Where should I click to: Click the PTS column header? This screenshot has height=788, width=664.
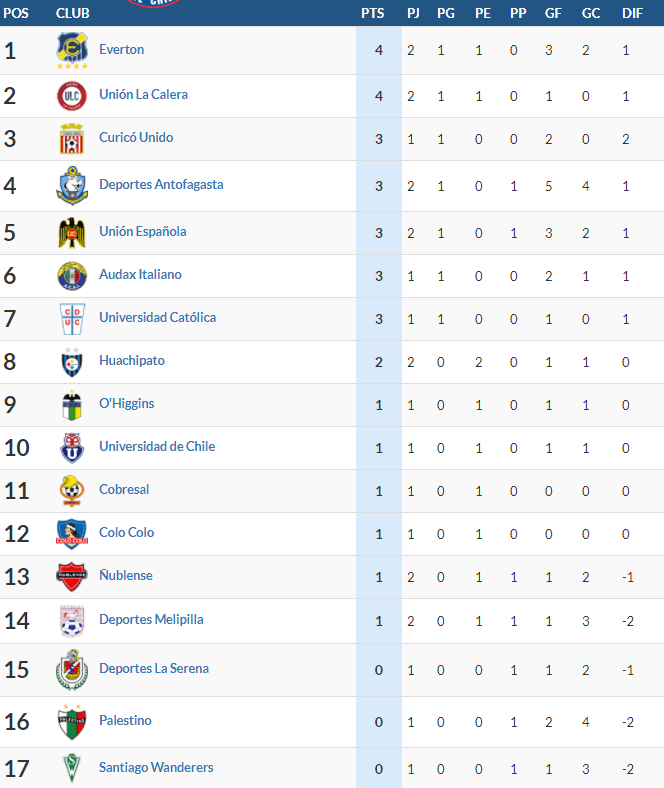pos(372,13)
